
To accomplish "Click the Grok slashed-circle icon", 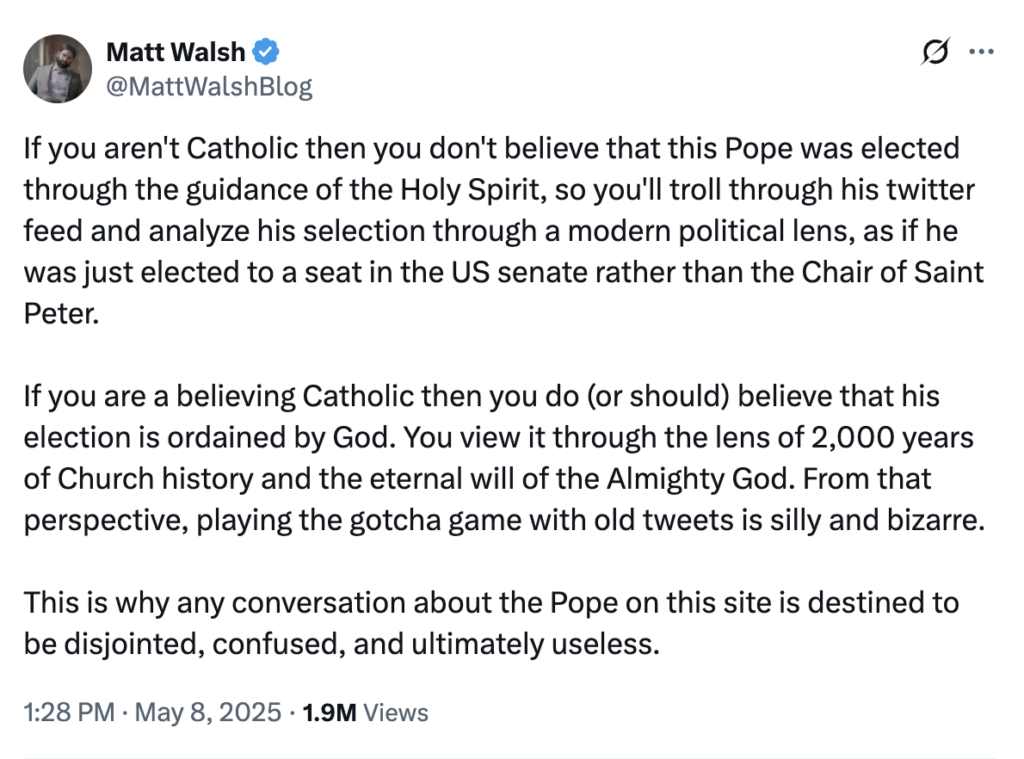I will (934, 53).
